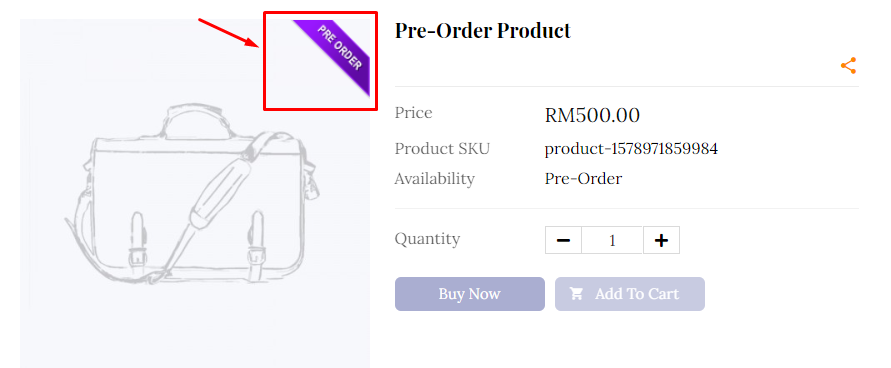Click the Price label
The height and width of the screenshot is (368, 891).
coord(413,112)
